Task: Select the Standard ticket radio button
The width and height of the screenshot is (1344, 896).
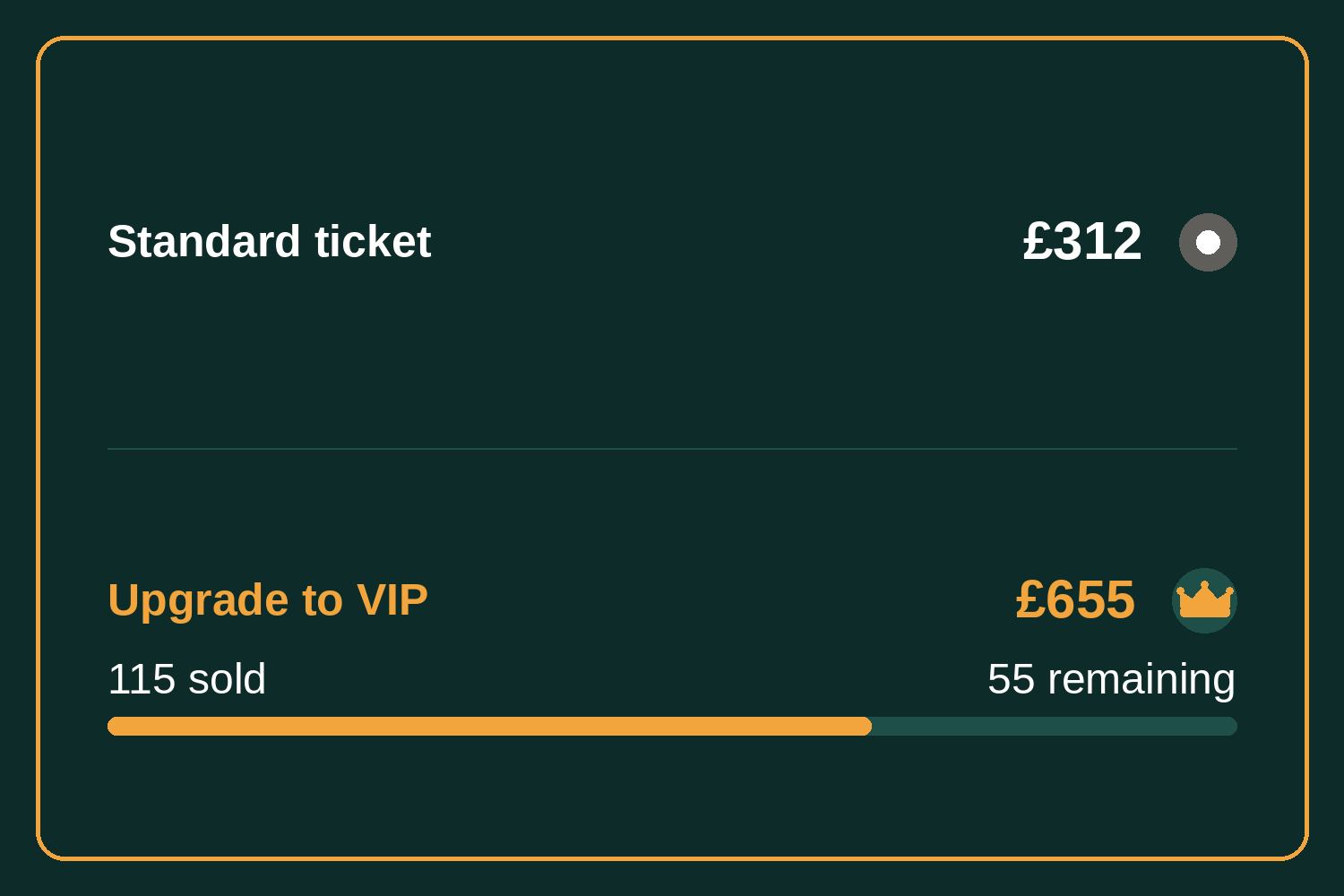Action: coord(1208,242)
